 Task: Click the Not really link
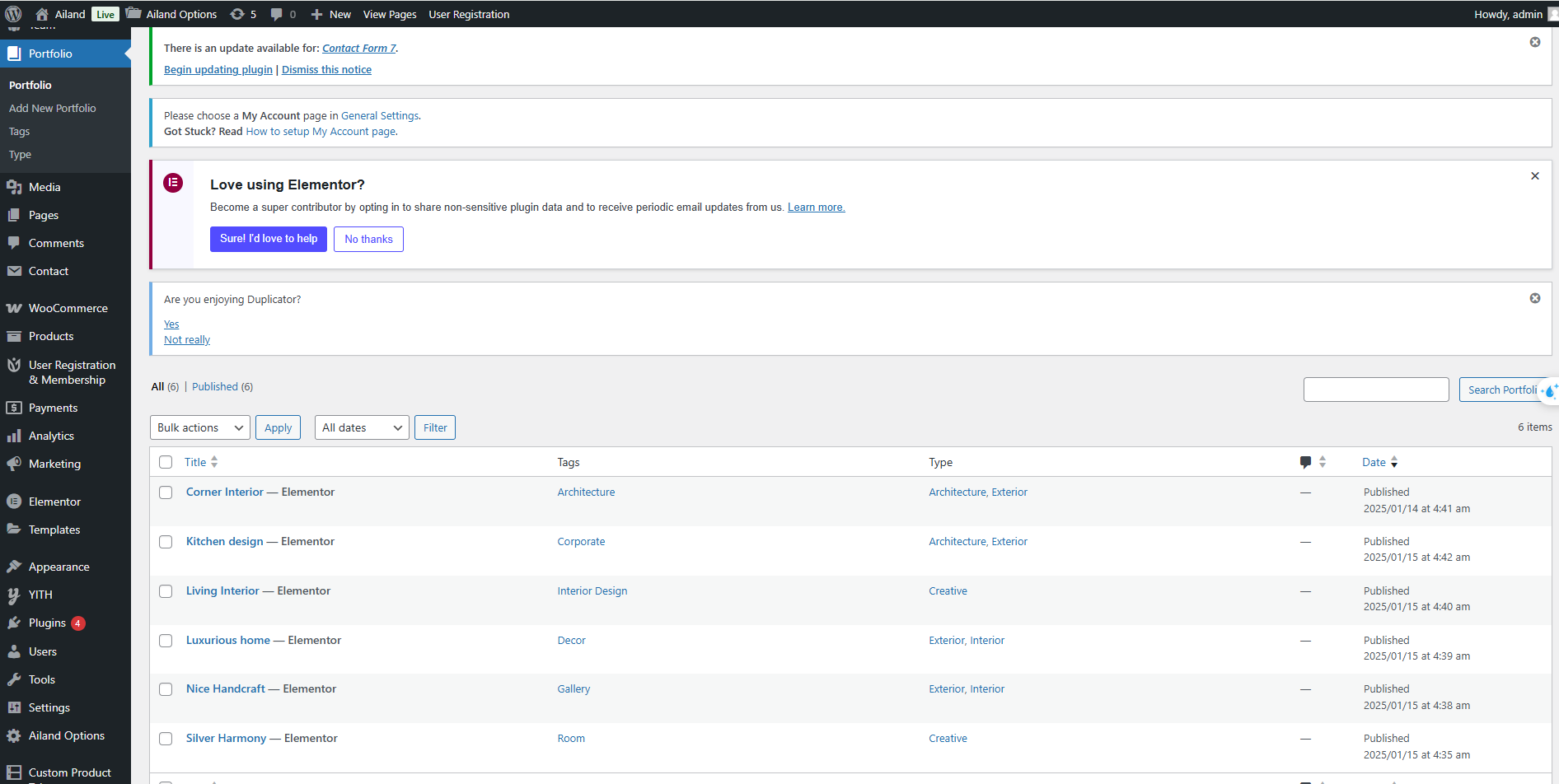pos(187,339)
